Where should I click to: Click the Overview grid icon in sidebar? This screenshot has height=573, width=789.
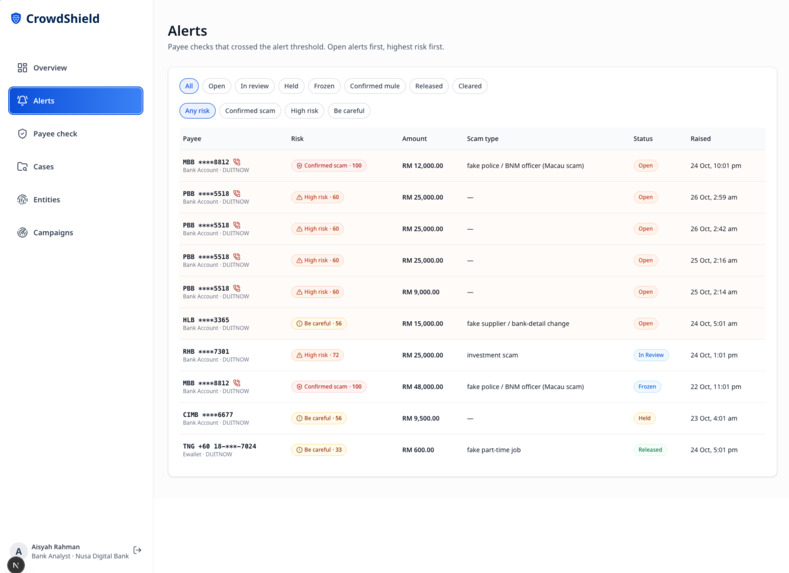(x=22, y=67)
